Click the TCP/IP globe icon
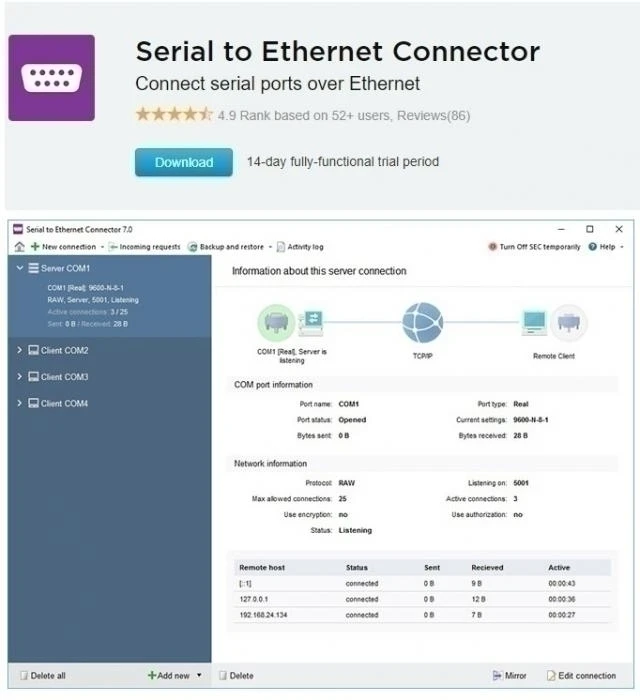 [x=422, y=323]
